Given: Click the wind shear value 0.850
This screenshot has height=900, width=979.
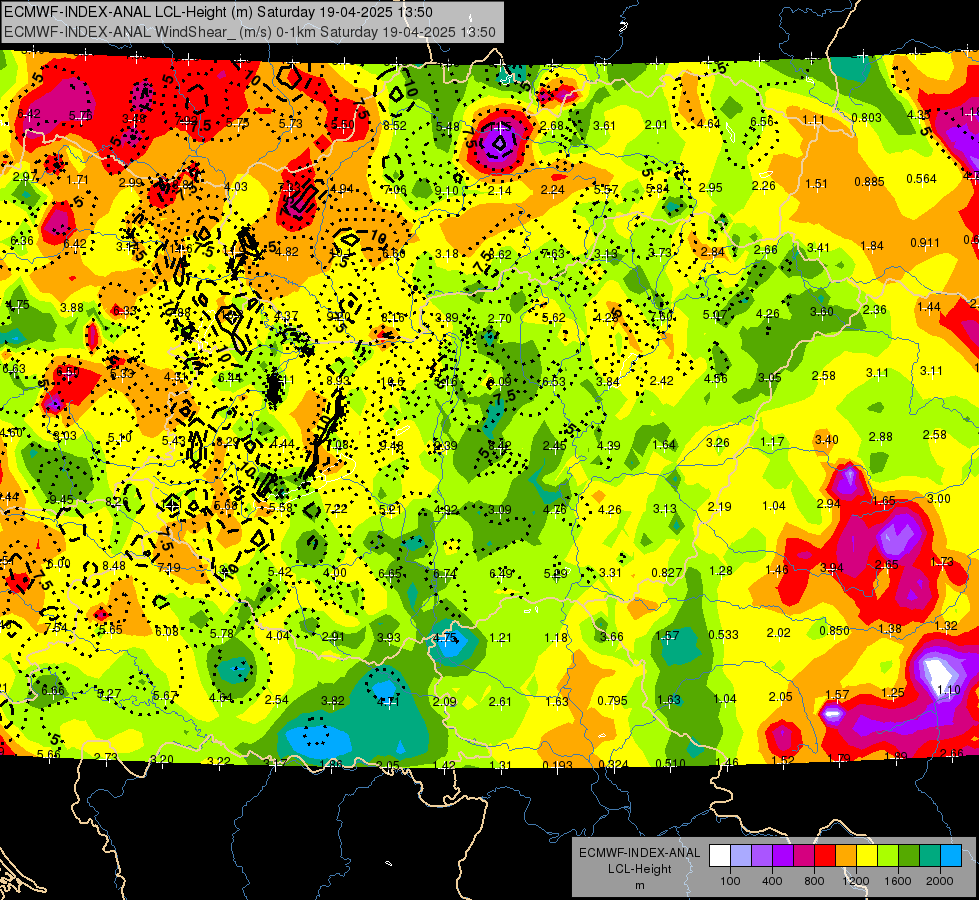Looking at the screenshot, I should [834, 631].
